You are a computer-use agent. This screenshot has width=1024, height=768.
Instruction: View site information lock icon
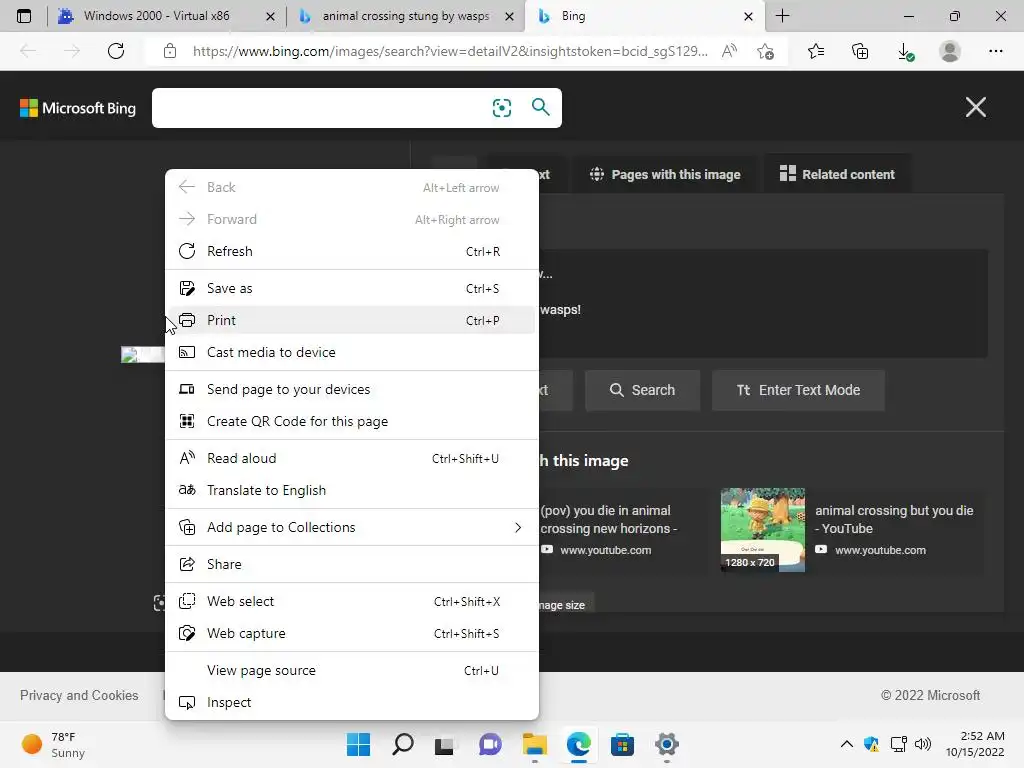click(170, 51)
